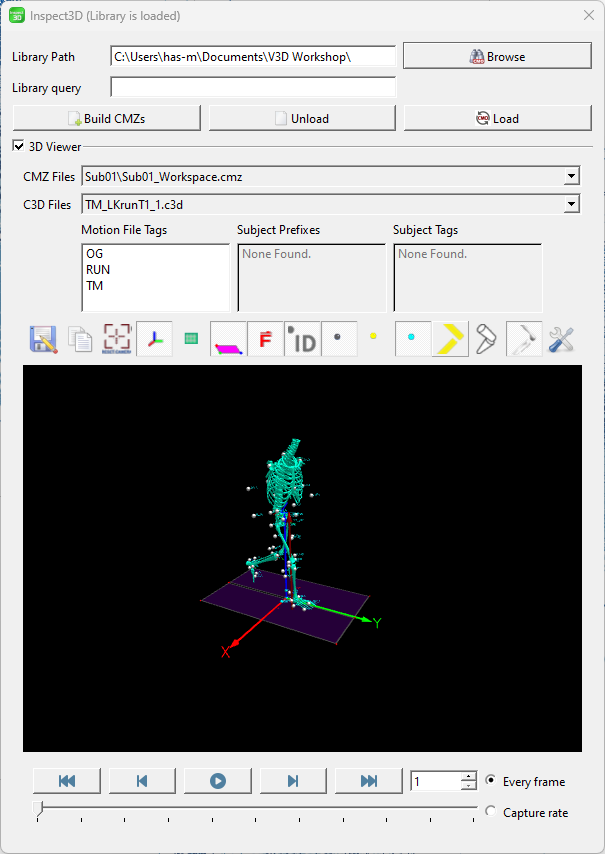Toggle the coordinate axes display icon
This screenshot has height=854, width=605.
coord(155,339)
